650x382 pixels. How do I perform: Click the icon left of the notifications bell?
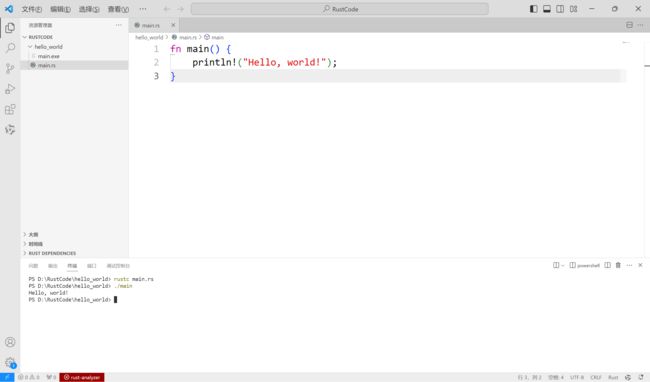(628, 377)
